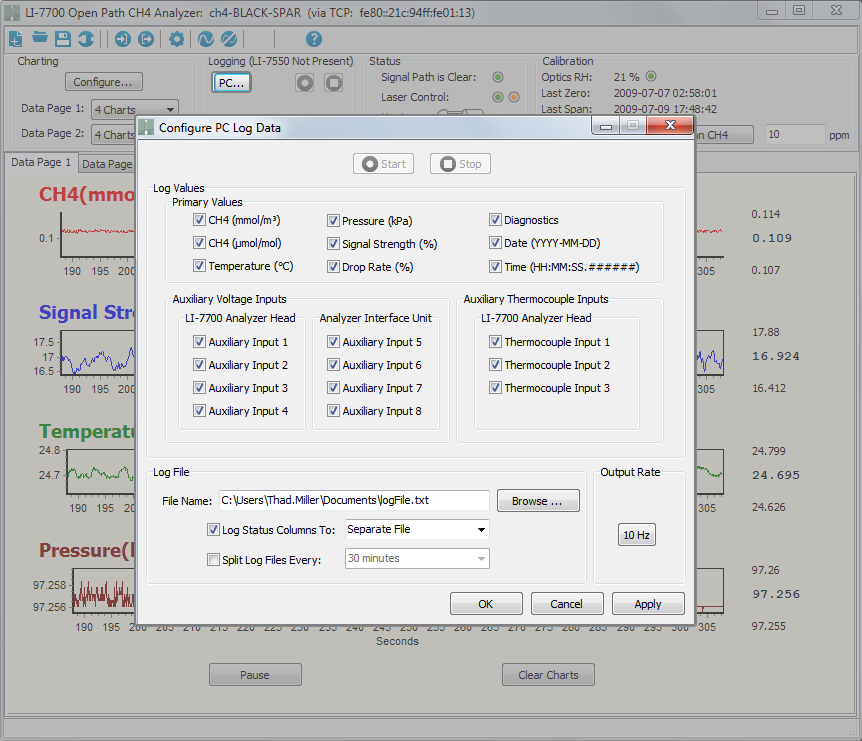Uncheck the Diagnostics checkbox
The height and width of the screenshot is (741, 862).
tap(495, 220)
